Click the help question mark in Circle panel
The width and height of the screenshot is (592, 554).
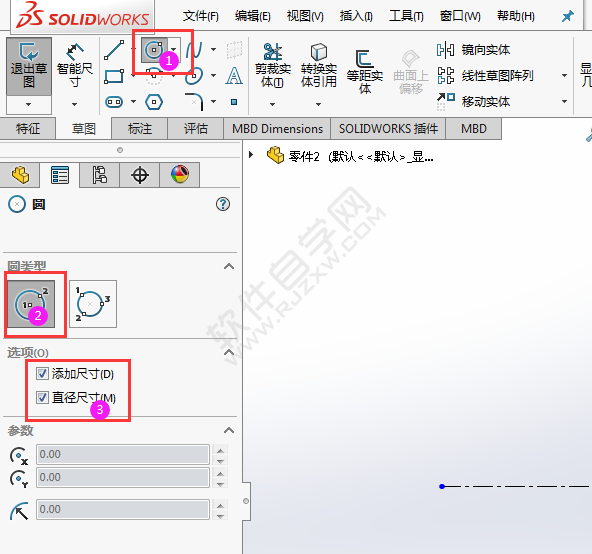pos(223,204)
